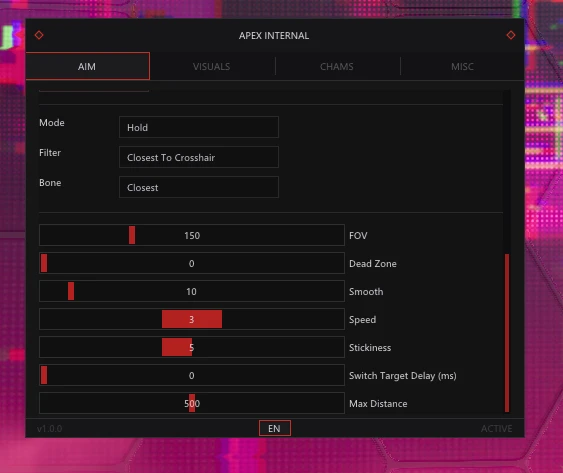Click the v1.0.0 version text
Image resolution: width=563 pixels, height=473 pixels.
coord(50,428)
